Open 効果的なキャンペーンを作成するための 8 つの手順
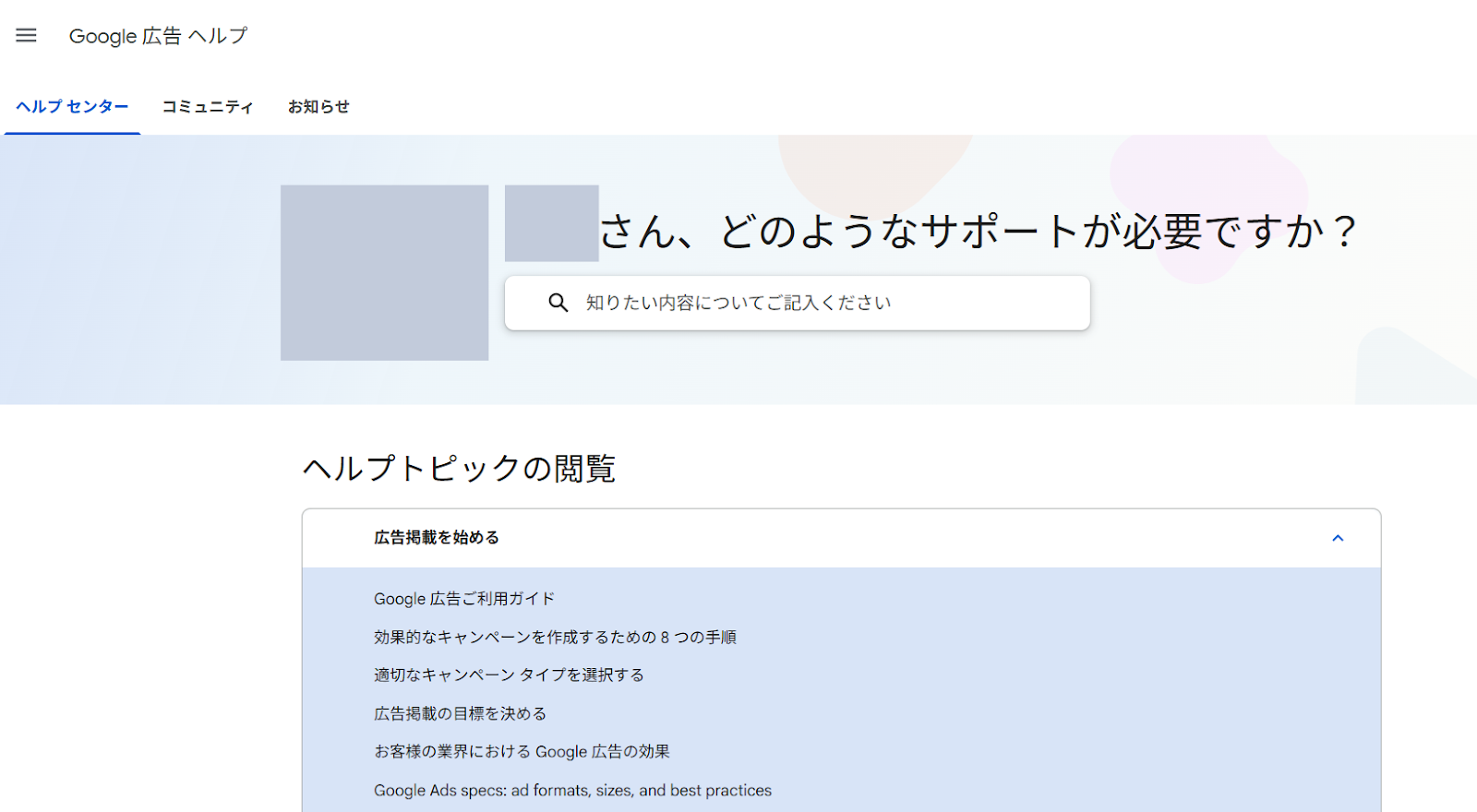 [x=555, y=638]
